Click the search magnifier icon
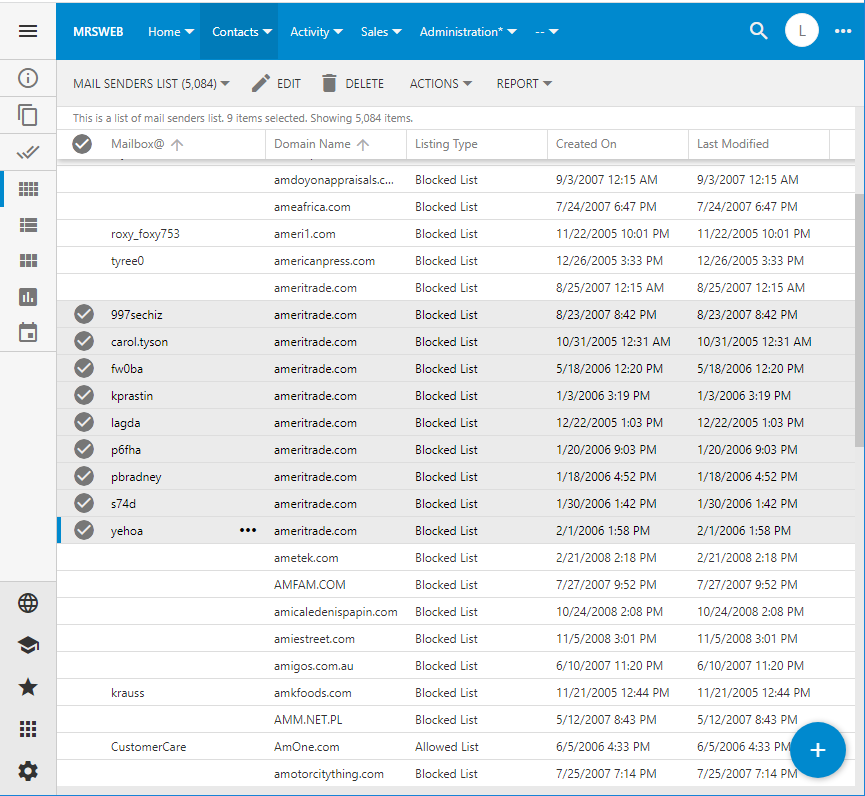 (759, 31)
